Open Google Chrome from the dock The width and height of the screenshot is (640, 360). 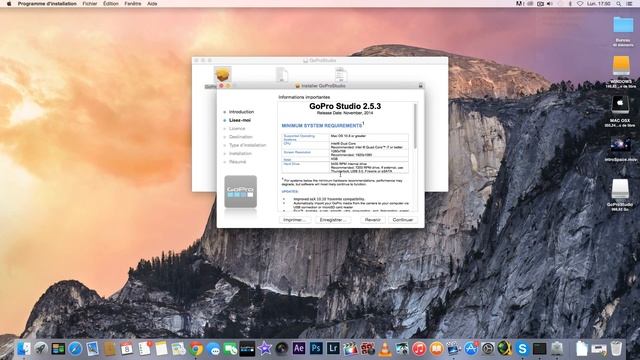(196, 348)
